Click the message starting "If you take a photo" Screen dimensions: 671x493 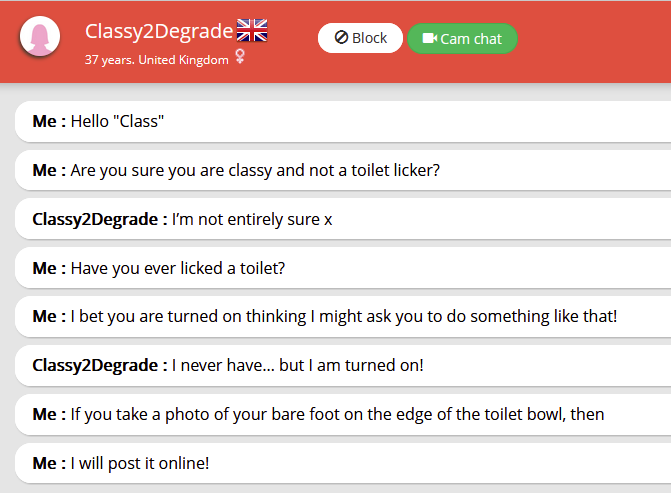(x=340, y=414)
